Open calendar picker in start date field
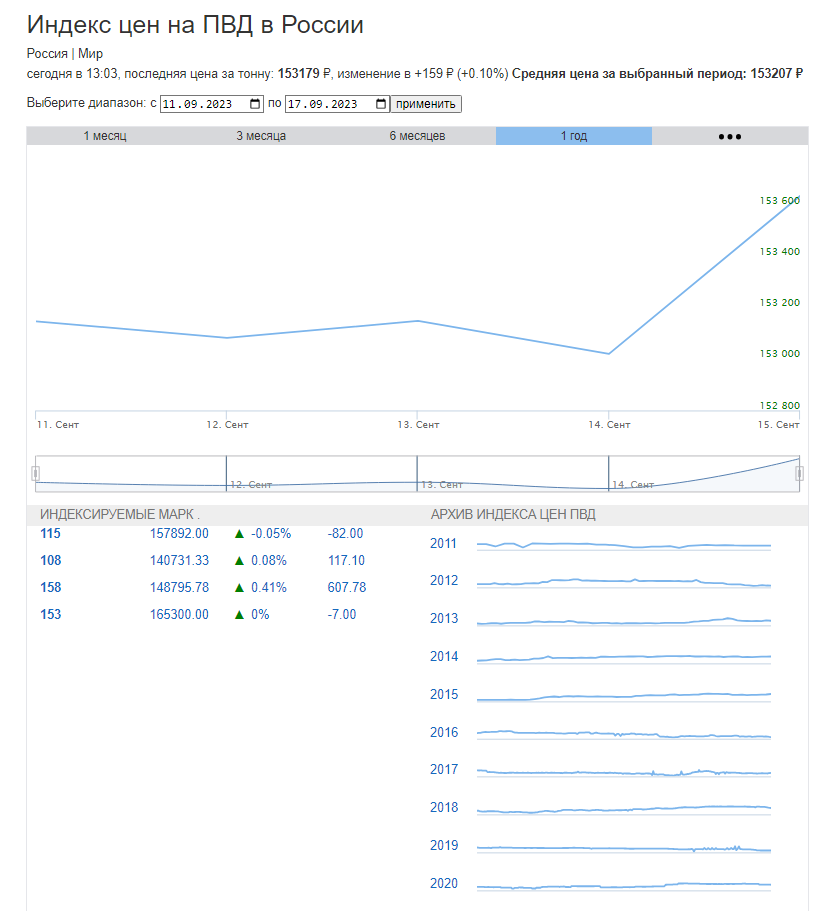This screenshot has height=911, width=828. [x=255, y=104]
